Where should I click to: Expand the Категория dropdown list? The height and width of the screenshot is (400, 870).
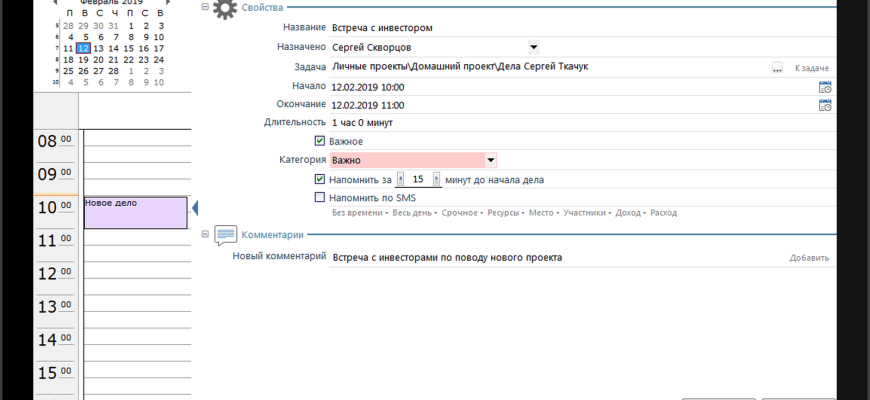[x=491, y=160]
